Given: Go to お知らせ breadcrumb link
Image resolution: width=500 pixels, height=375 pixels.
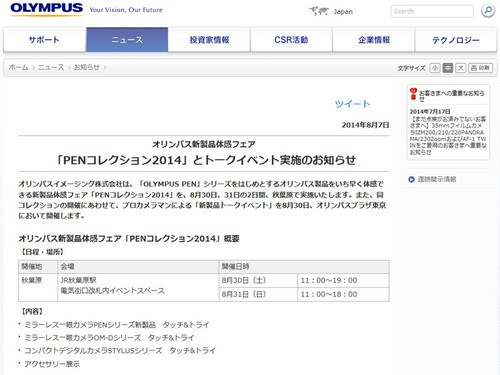Looking at the screenshot, I should click(x=87, y=67).
